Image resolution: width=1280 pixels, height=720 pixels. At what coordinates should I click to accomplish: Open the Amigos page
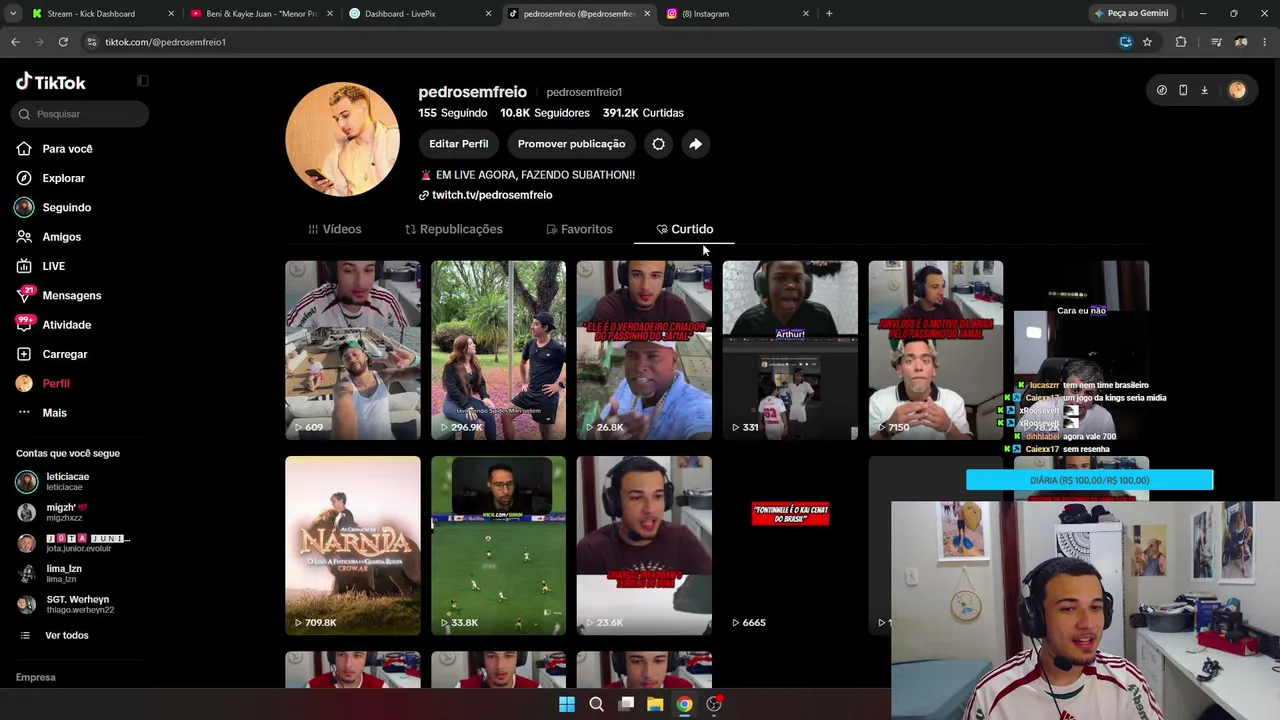tap(61, 237)
